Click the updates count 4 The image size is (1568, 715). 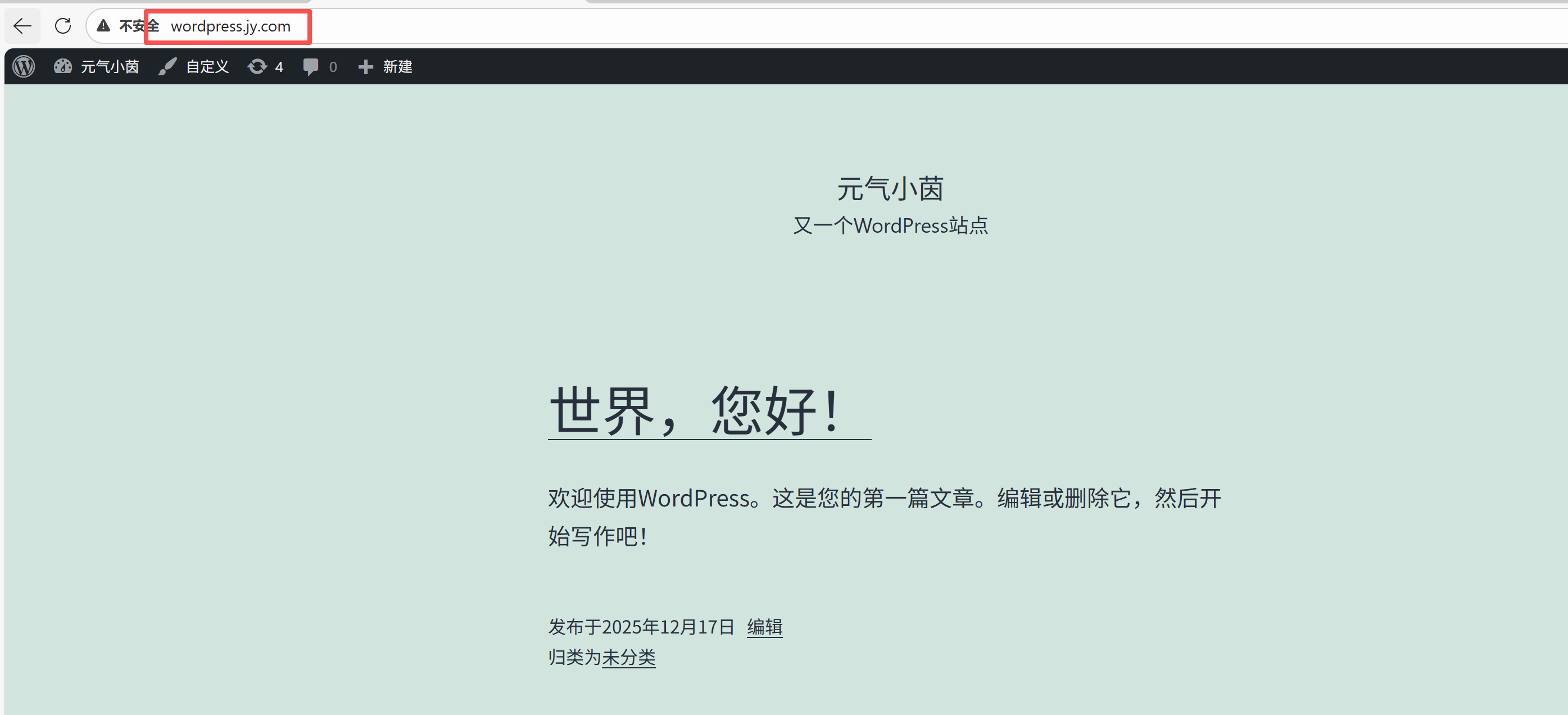279,67
